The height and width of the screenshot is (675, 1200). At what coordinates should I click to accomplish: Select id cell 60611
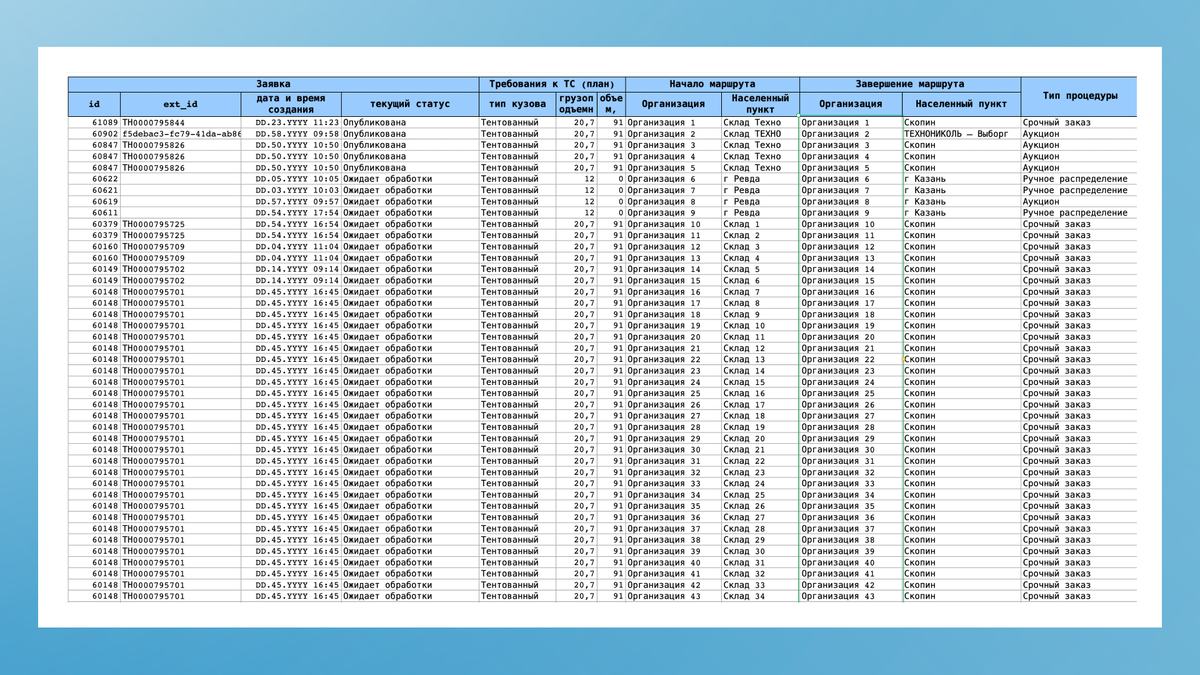pyautogui.click(x=94, y=213)
